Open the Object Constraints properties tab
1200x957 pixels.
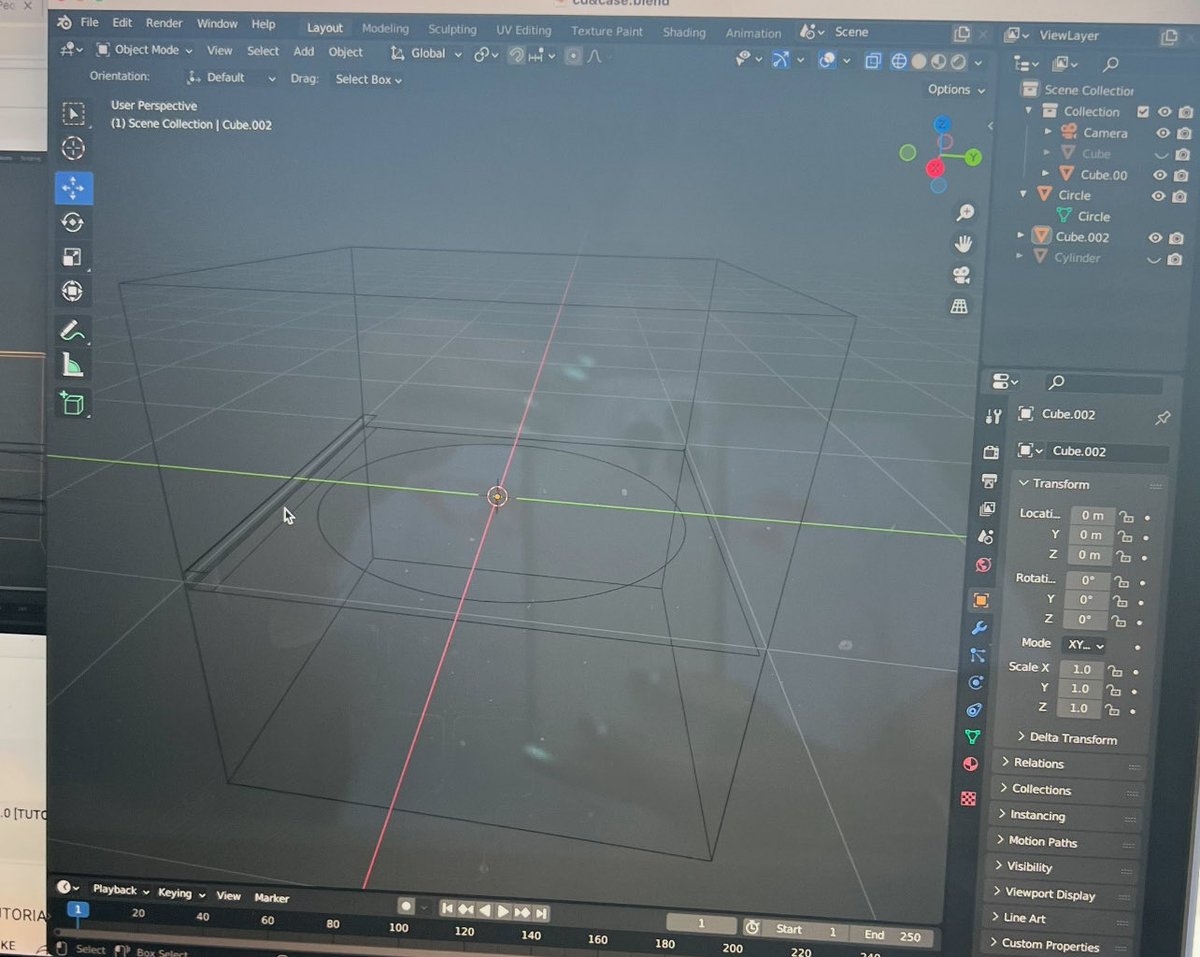[974, 709]
